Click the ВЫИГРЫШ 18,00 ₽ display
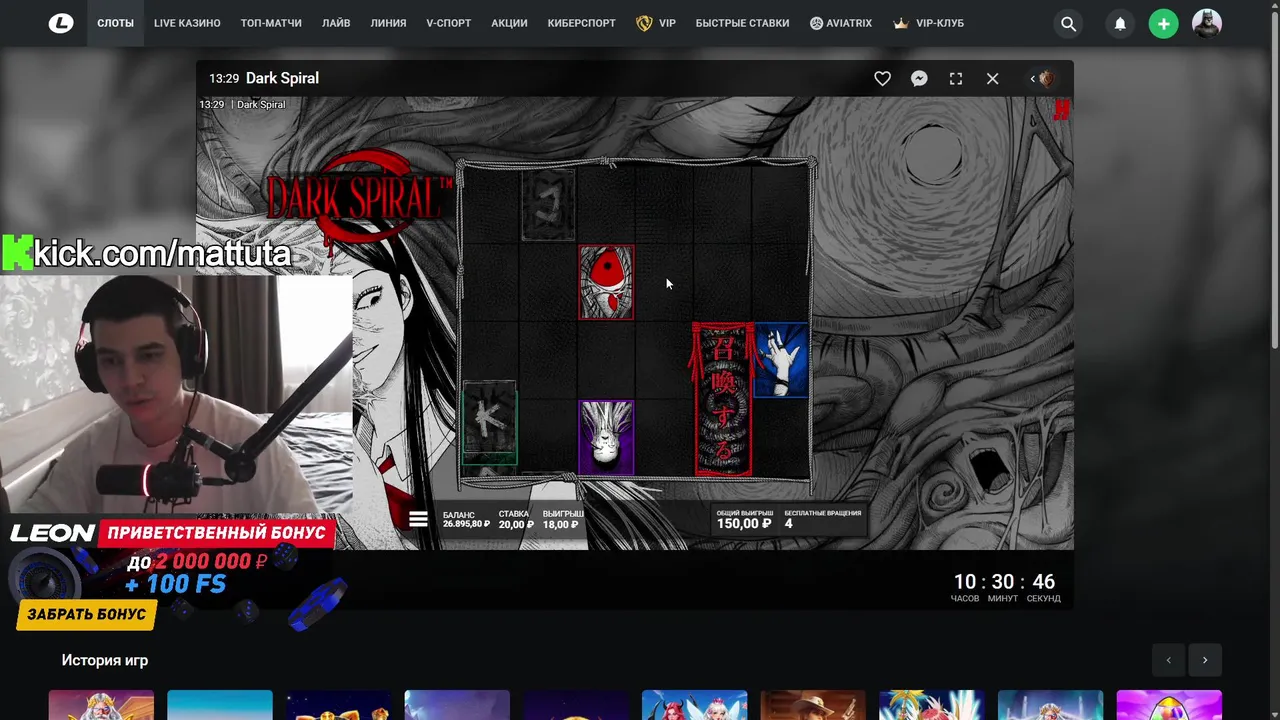 point(563,519)
